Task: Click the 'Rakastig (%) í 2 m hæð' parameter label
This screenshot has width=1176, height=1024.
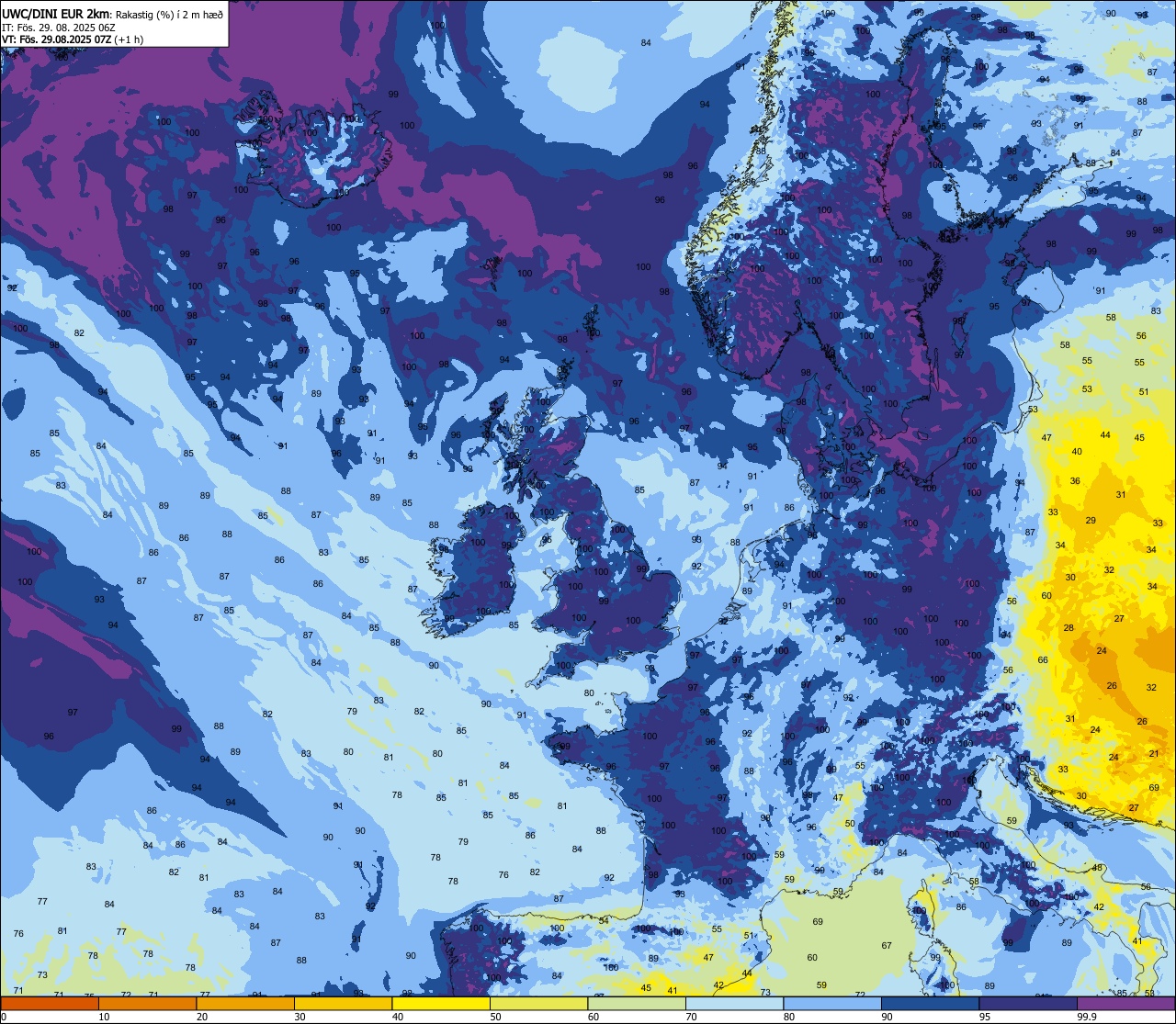Action: (169, 14)
